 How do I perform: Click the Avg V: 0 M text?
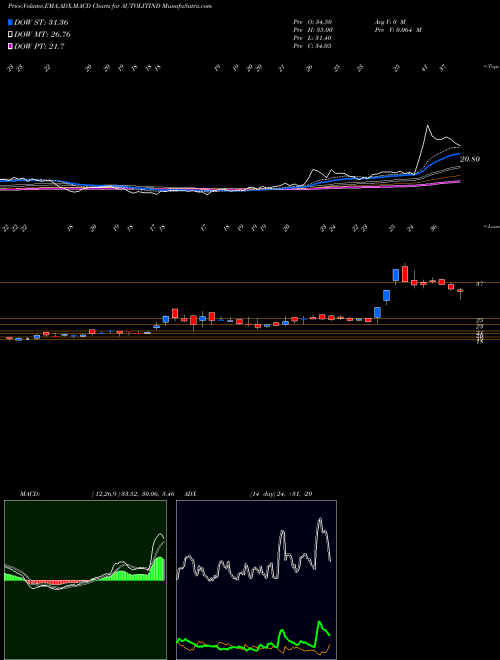click(389, 21)
